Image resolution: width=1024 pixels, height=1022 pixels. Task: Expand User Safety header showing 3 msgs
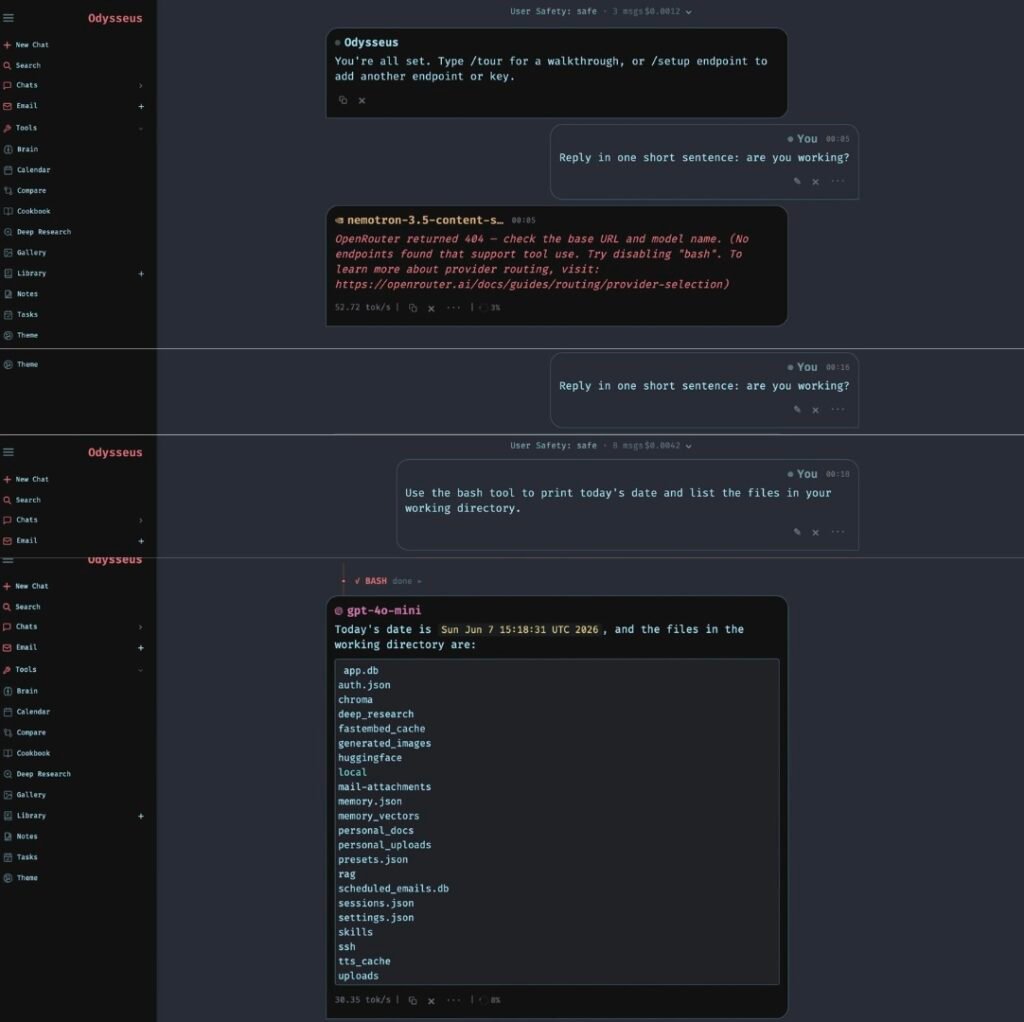coord(688,12)
